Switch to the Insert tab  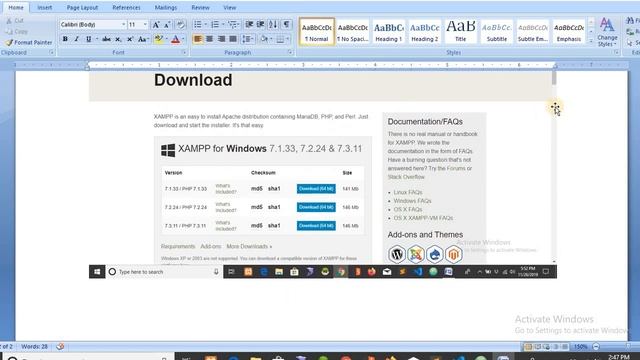tap(44, 7)
